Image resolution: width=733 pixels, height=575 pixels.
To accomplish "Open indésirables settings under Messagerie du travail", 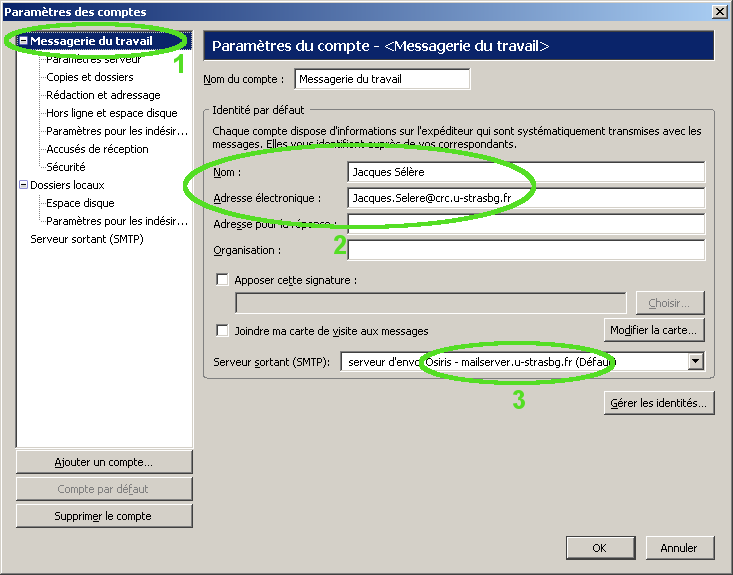I will tap(117, 131).
